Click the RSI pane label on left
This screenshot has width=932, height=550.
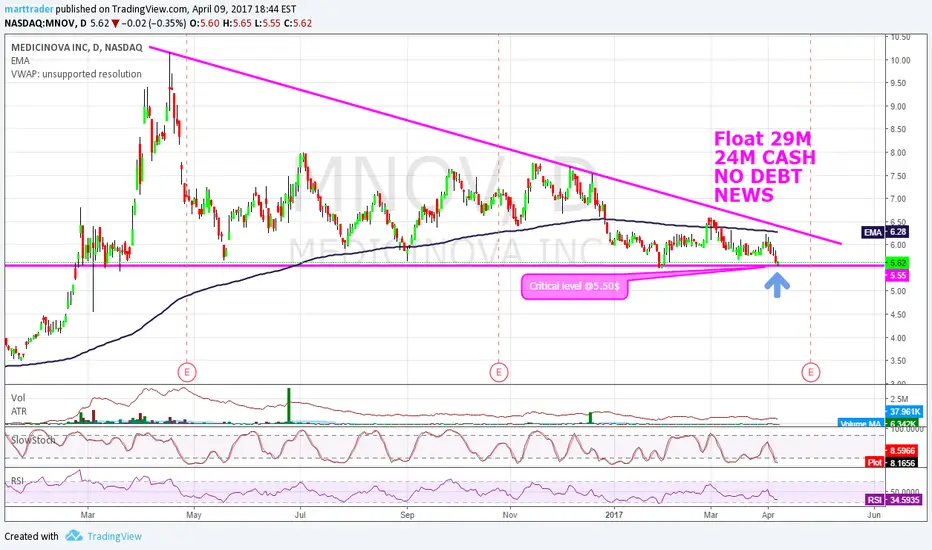[x=17, y=480]
